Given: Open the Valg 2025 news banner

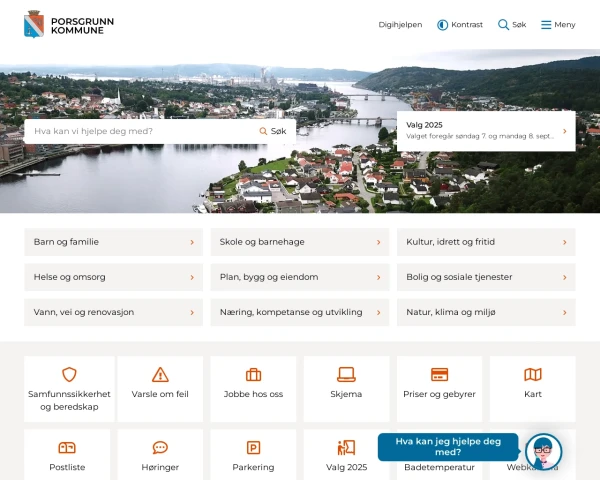Looking at the screenshot, I should [486, 131].
